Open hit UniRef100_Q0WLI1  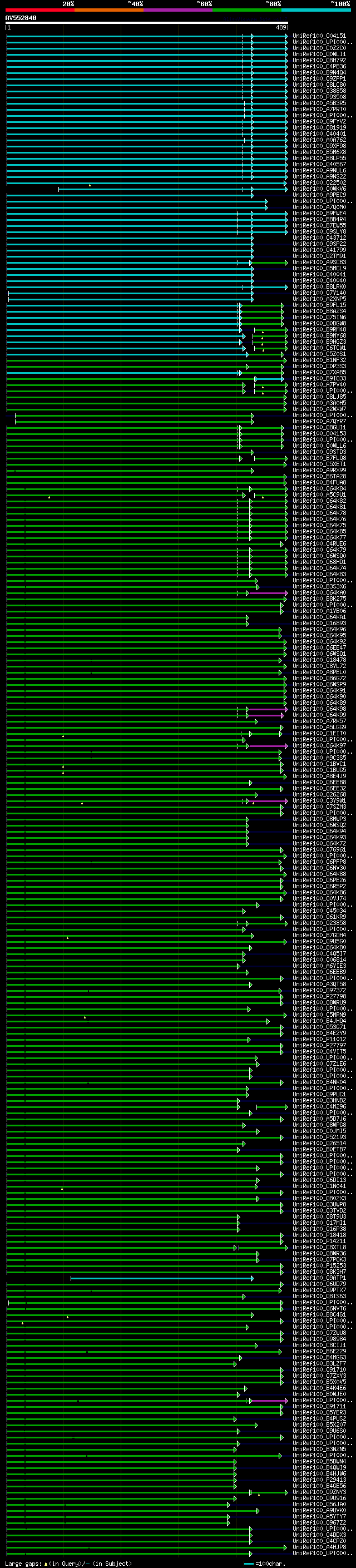pos(319,54)
